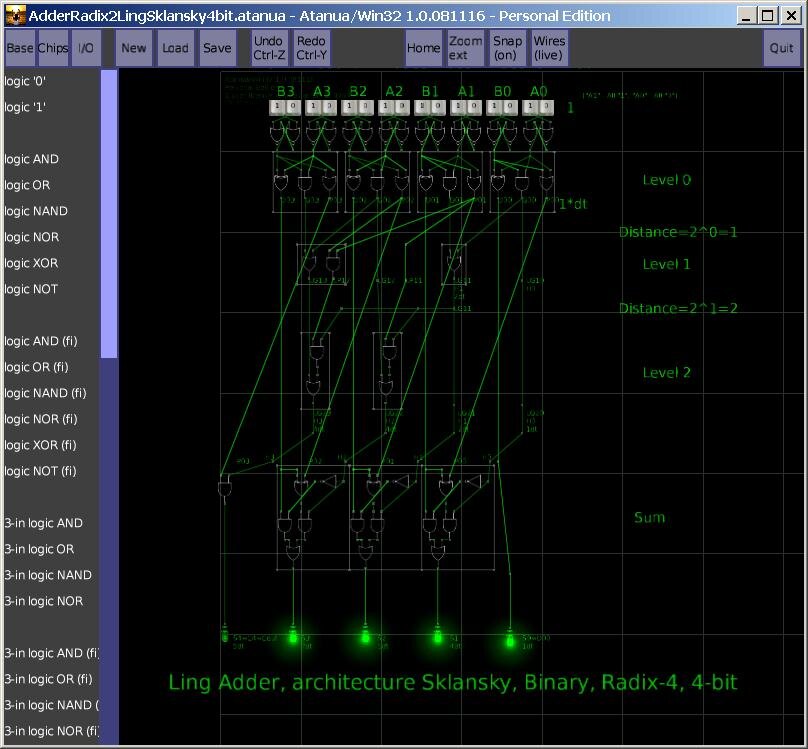Exit Atanua with the Quit button
The image size is (808, 749).
tap(782, 48)
